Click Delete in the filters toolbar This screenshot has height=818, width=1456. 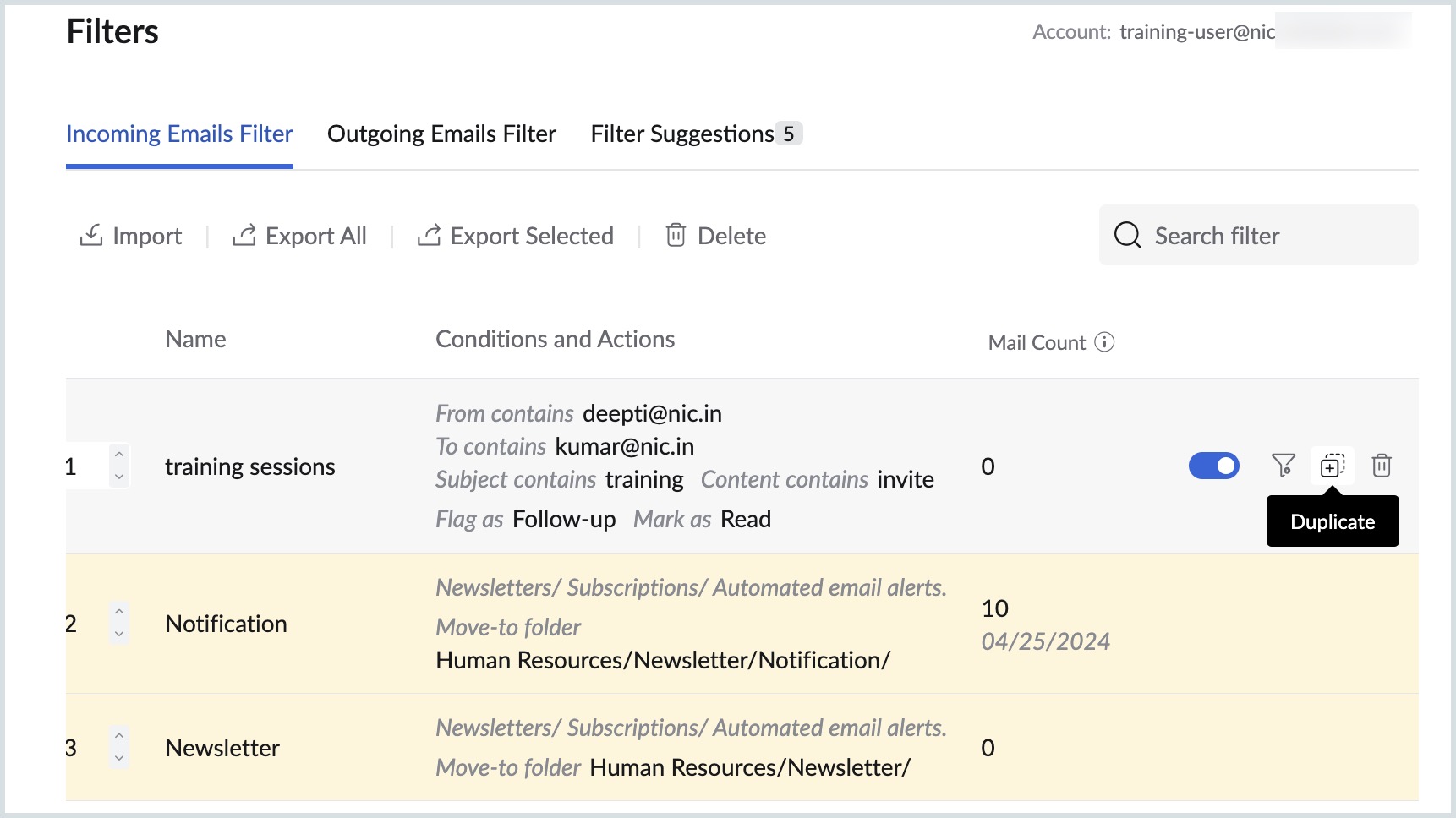point(715,236)
